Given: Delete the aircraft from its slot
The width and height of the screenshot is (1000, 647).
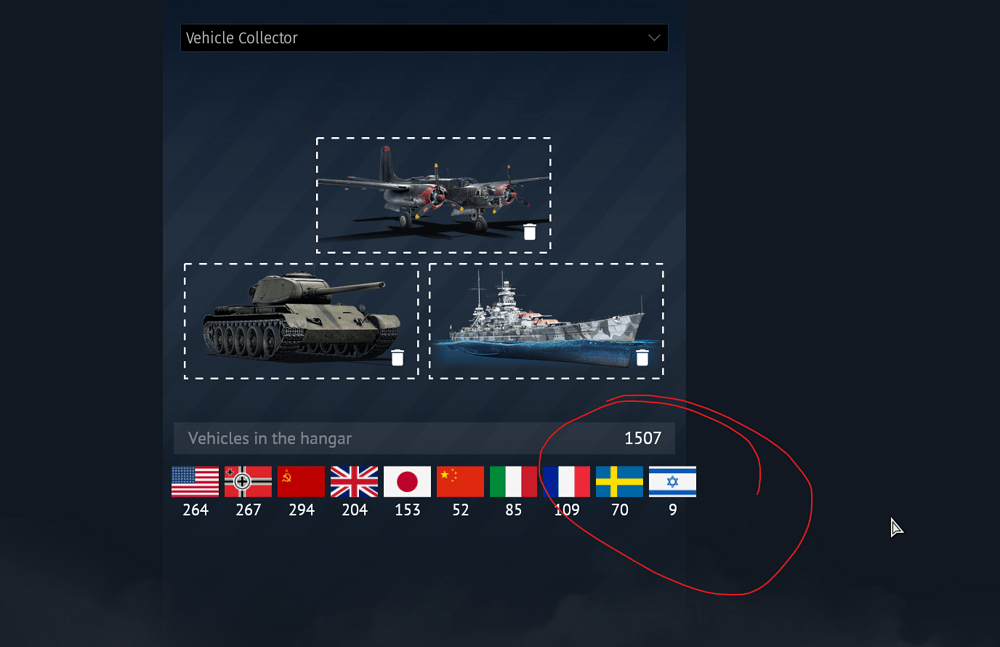Looking at the screenshot, I should (529, 232).
